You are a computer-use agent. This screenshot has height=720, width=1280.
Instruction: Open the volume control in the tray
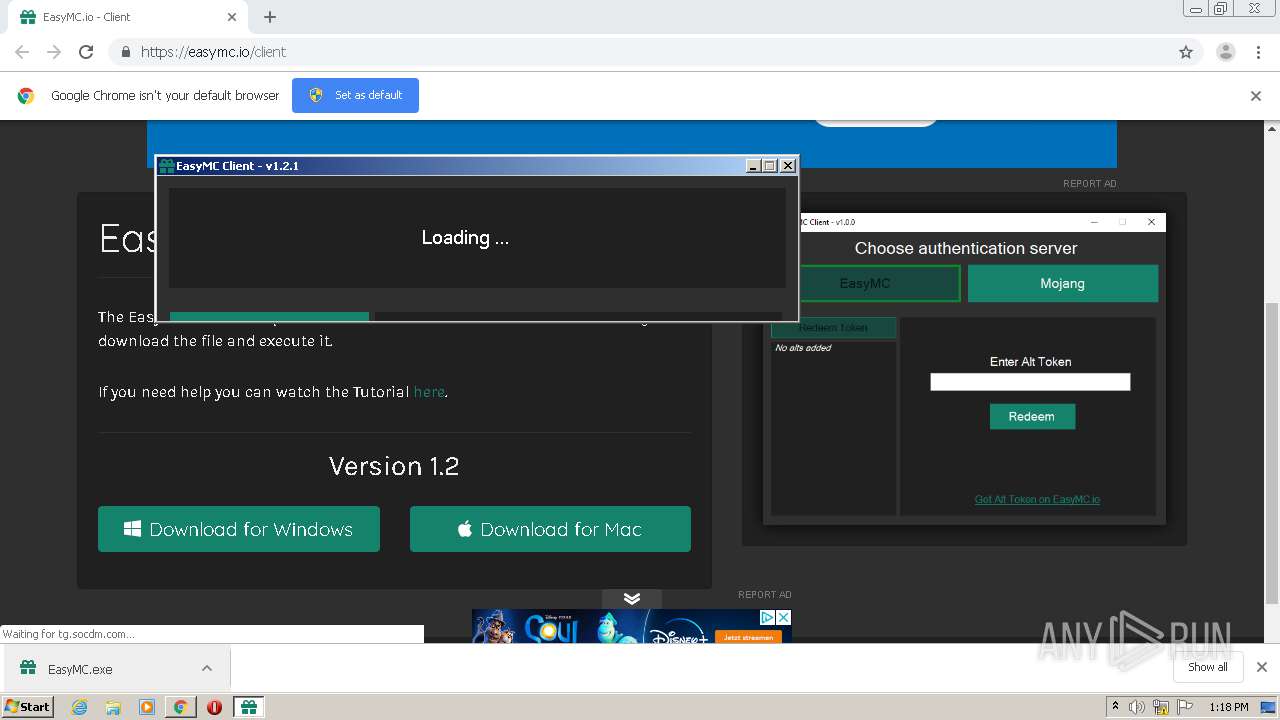(1137, 707)
